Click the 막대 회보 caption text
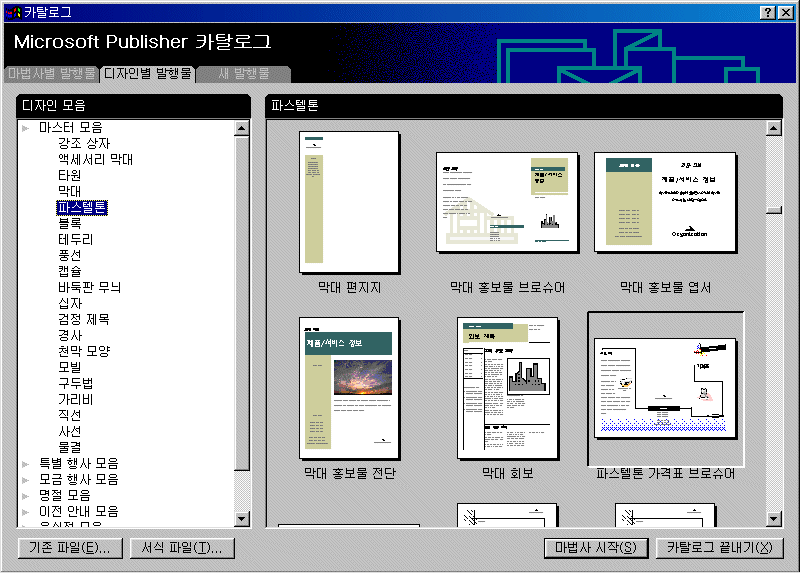The image size is (800, 573). (x=508, y=474)
